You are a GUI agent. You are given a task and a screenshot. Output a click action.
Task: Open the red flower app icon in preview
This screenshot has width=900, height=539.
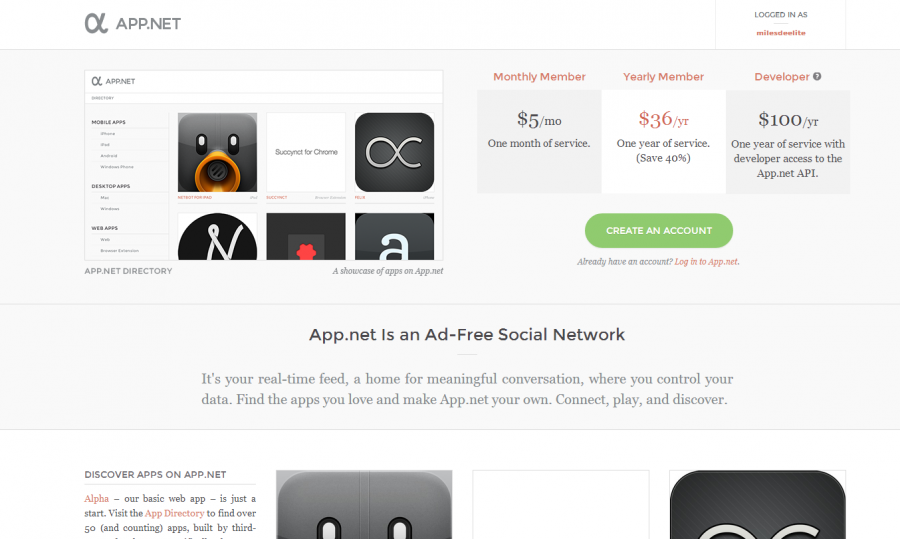tap(306, 236)
